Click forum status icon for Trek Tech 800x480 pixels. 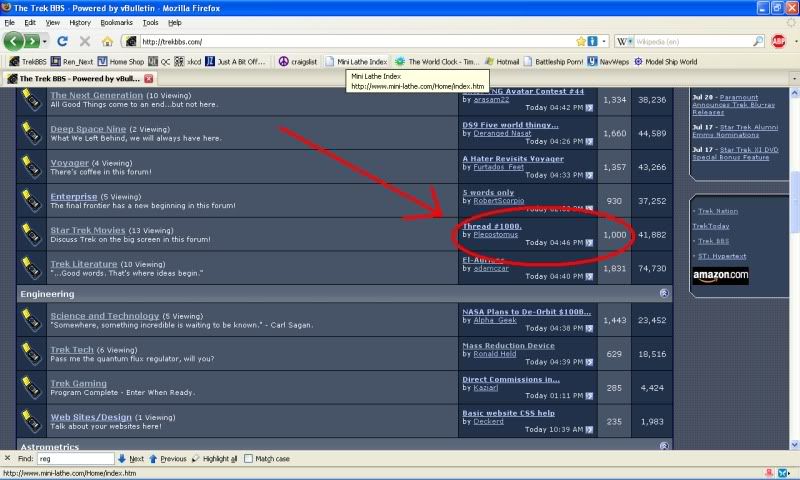click(x=32, y=353)
